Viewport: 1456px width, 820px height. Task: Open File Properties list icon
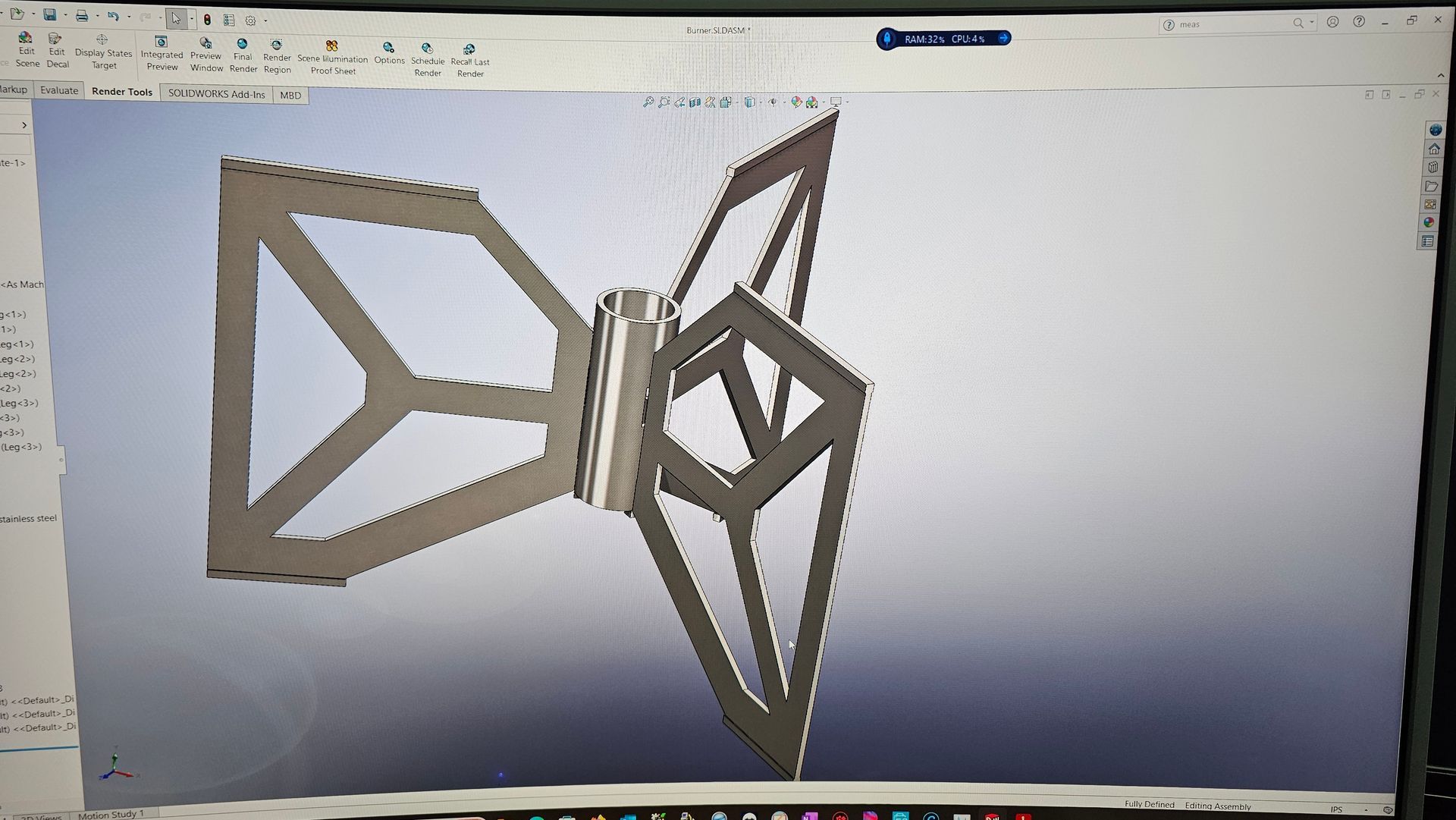229,20
